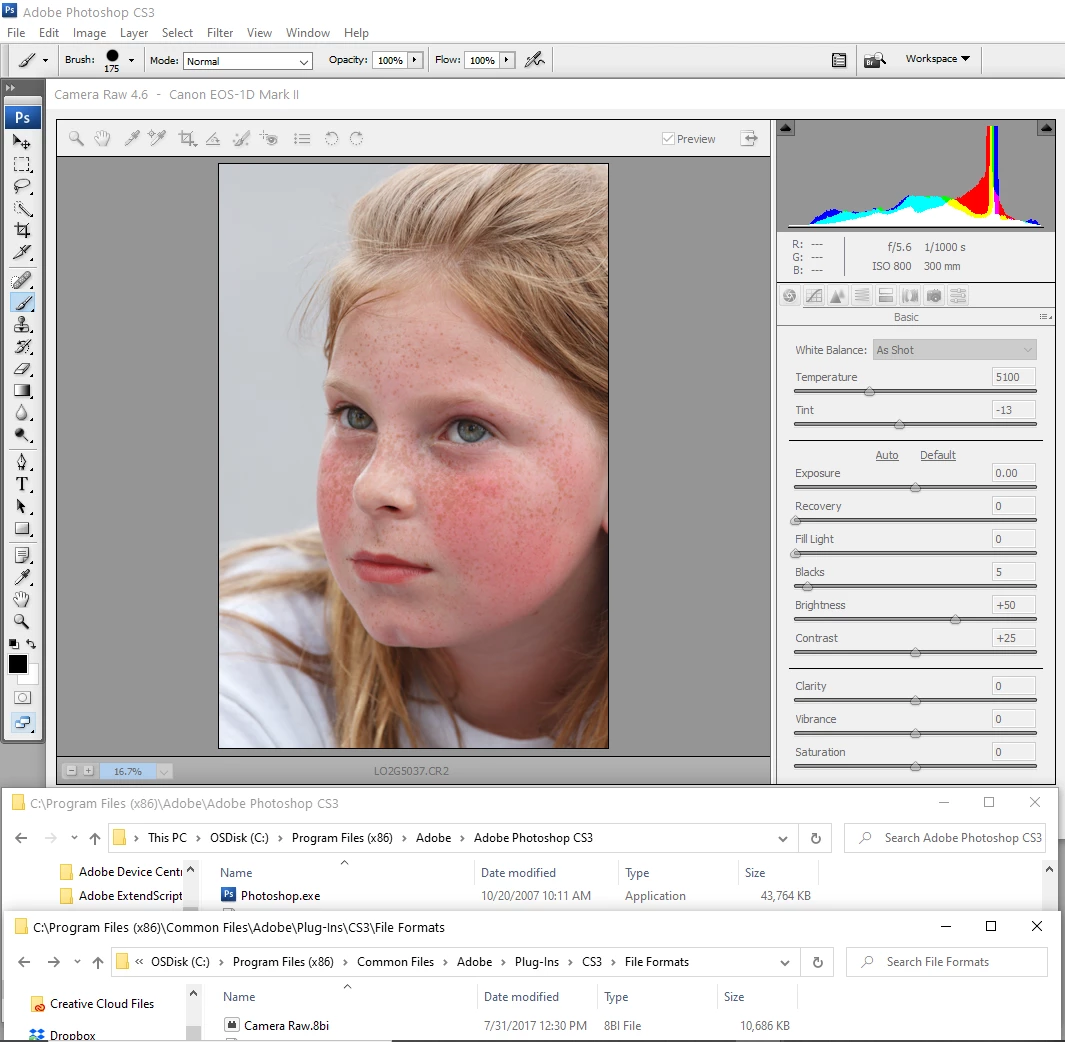
Task: Choose the Lasso tool in the toolbox
Action: tap(22, 186)
